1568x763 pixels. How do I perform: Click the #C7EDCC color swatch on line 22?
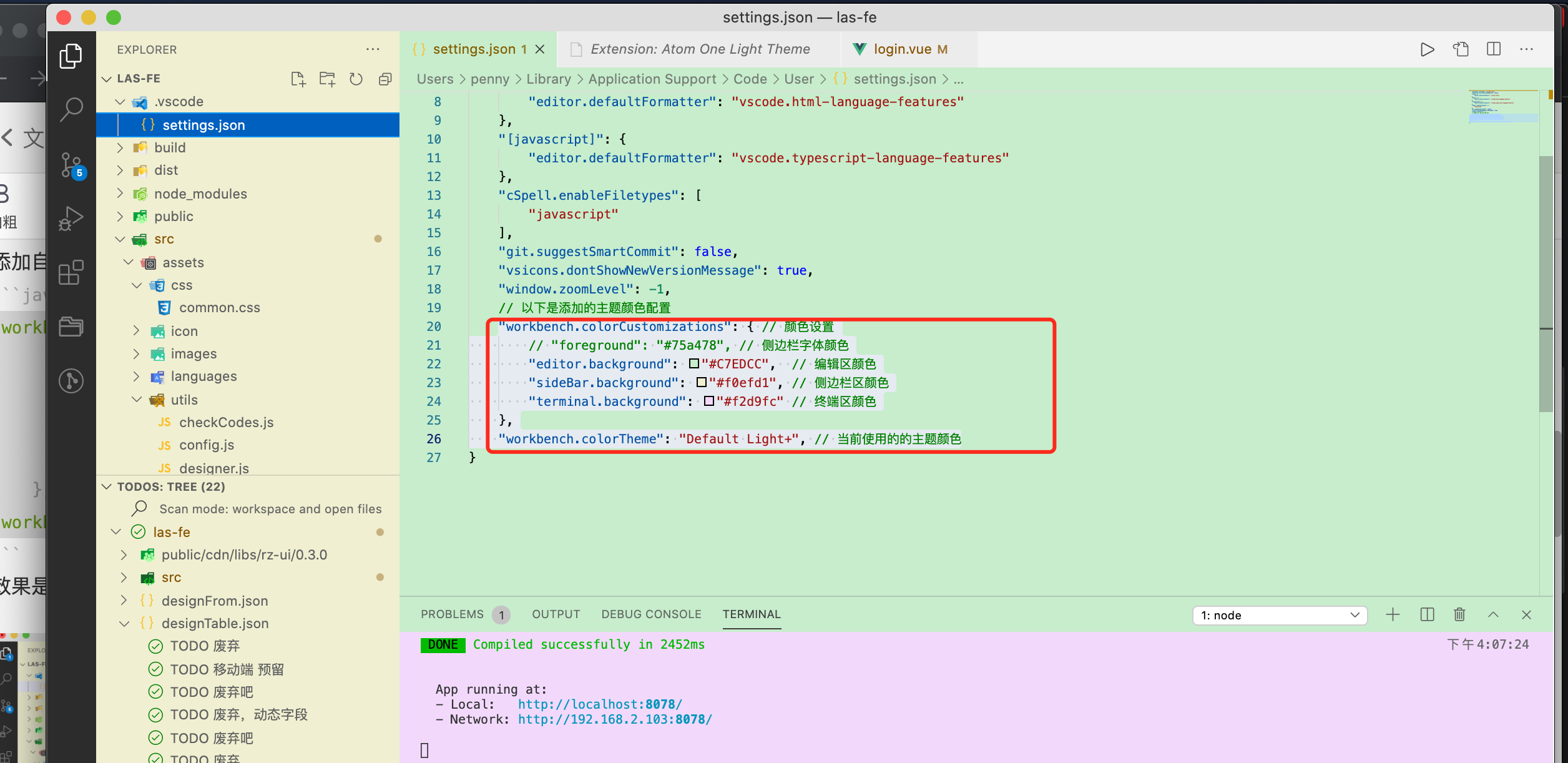[x=694, y=364]
